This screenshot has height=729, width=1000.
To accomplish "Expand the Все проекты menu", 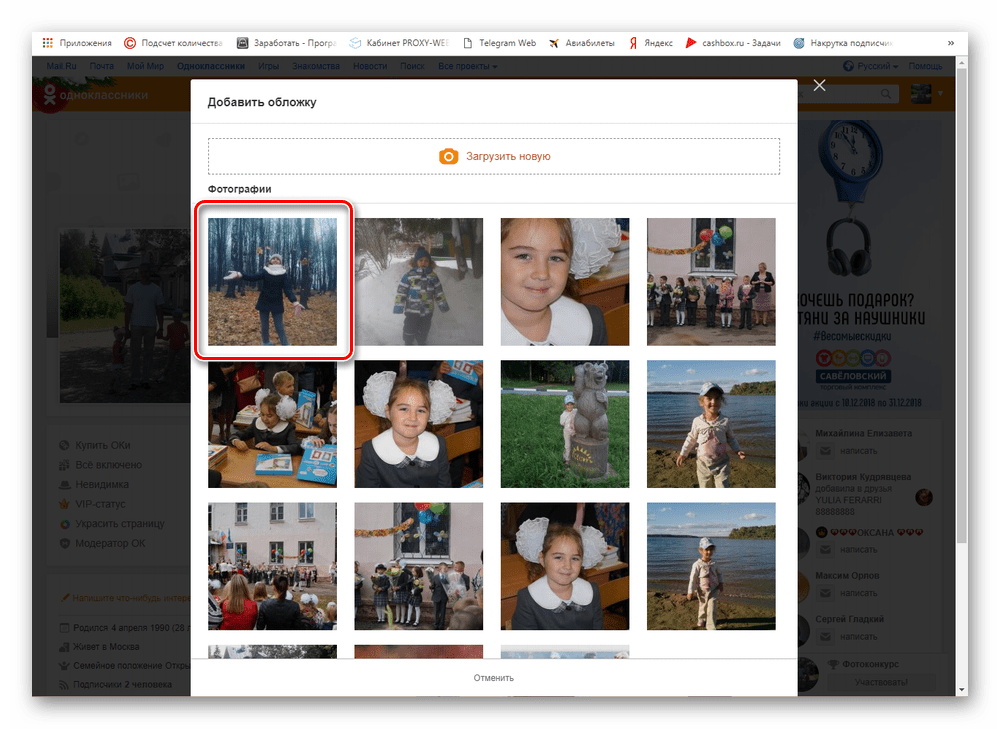I will click(467, 66).
